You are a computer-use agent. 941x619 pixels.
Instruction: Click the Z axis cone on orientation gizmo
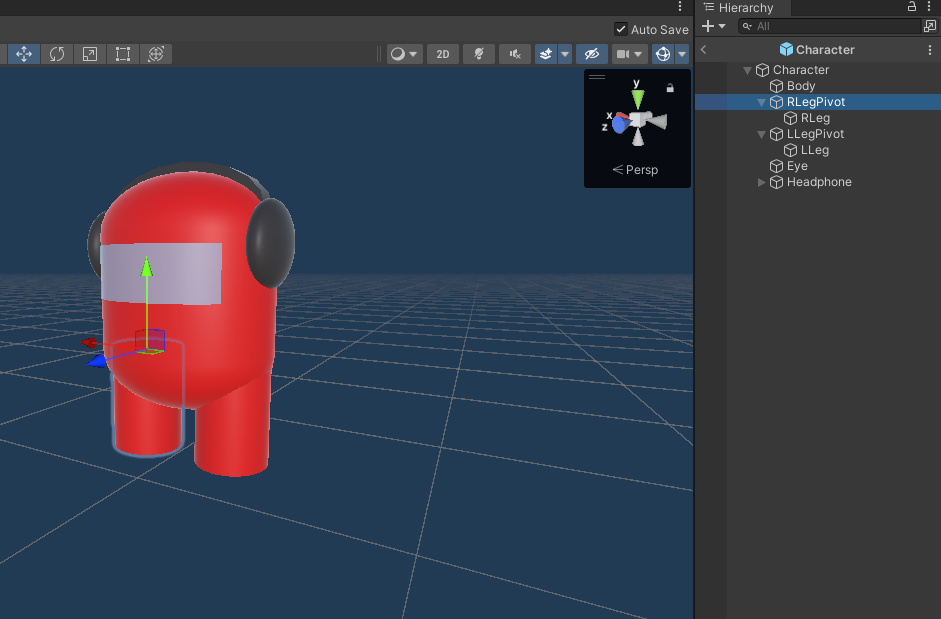coord(619,124)
